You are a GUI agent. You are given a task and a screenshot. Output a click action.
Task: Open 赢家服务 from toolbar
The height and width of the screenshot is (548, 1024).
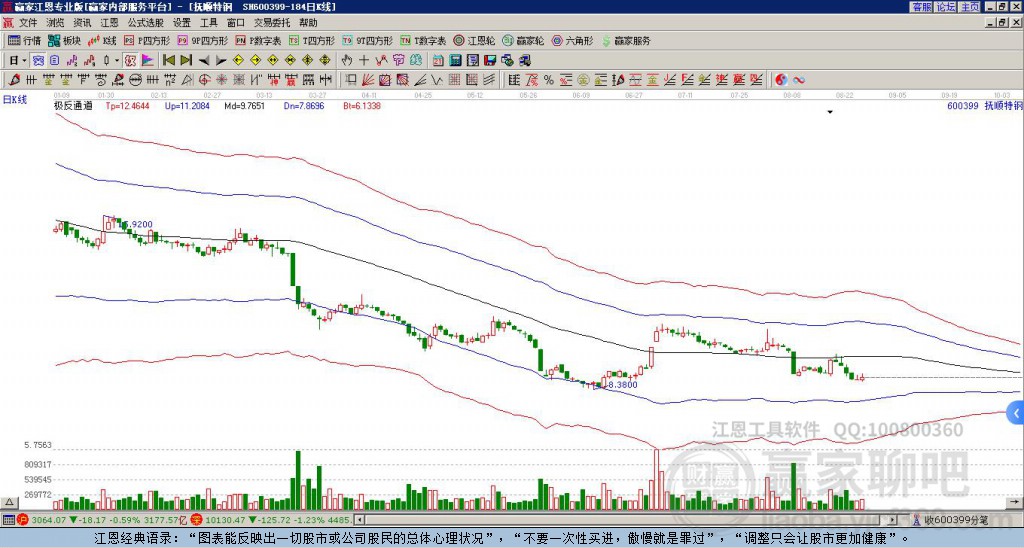[x=626, y=40]
